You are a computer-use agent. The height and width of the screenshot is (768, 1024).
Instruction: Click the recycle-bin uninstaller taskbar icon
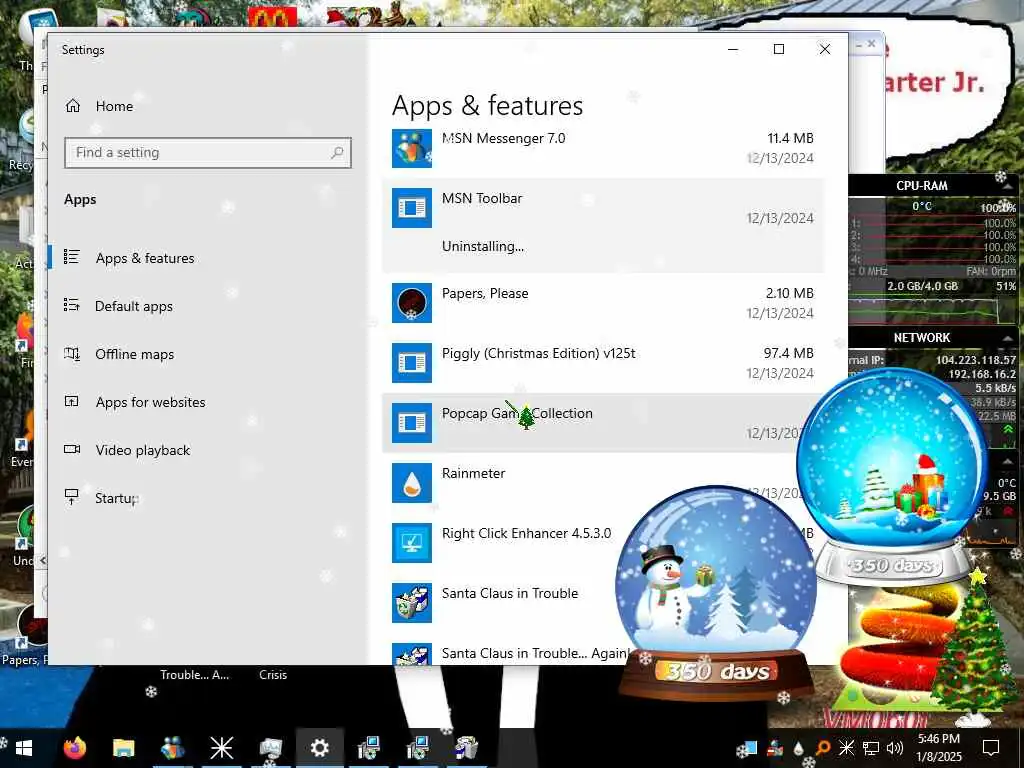coord(466,748)
